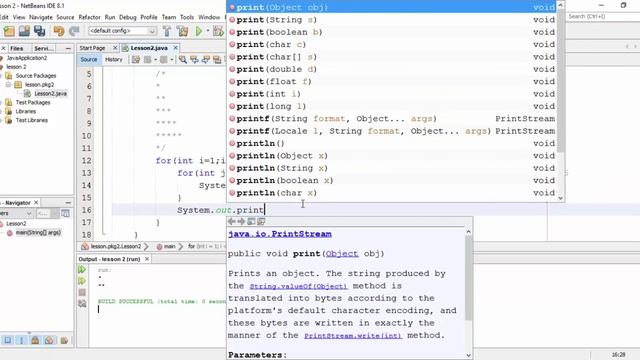Open the PrintStream.write(int) link

click(353, 336)
